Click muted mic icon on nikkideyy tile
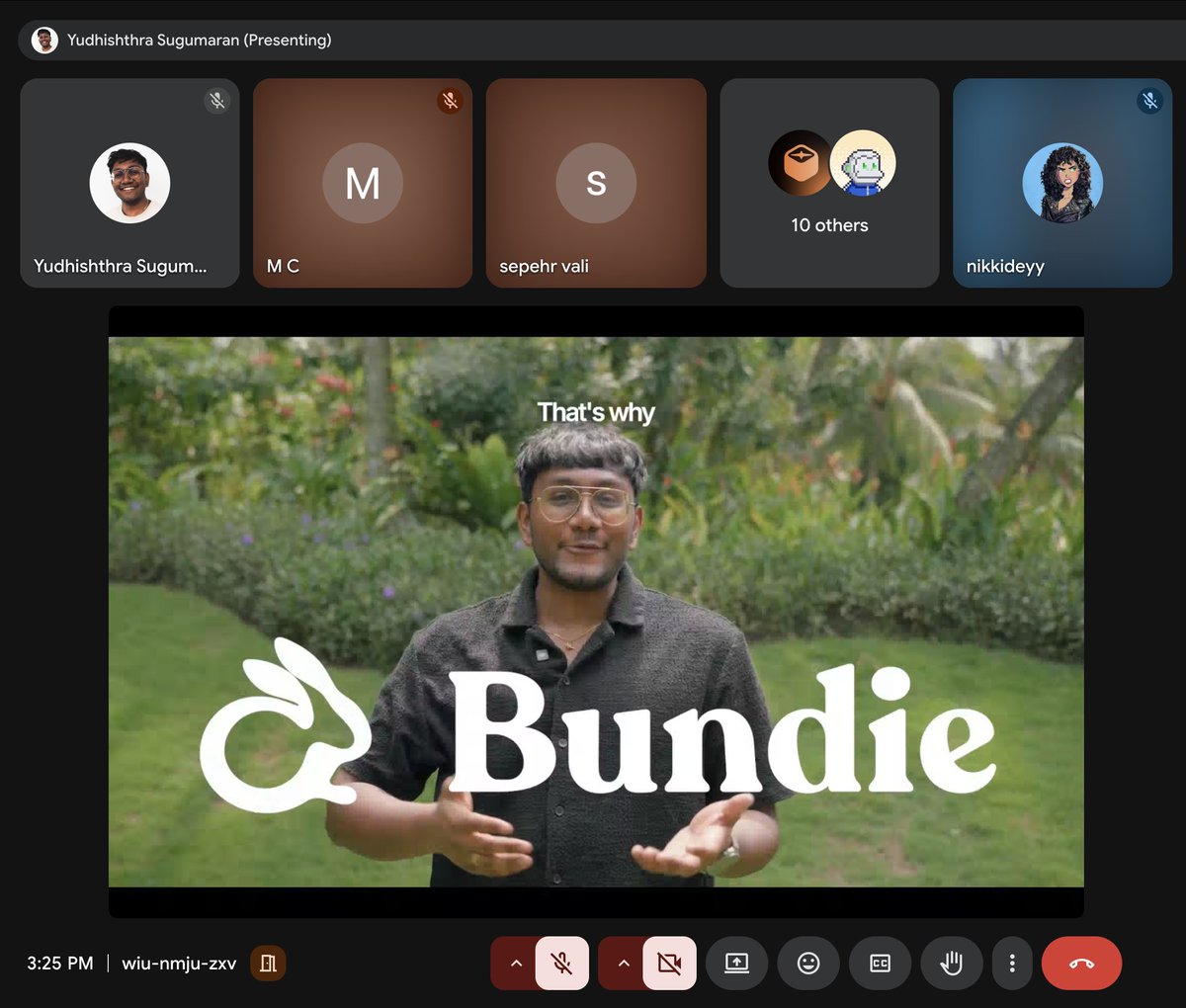Viewport: 1186px width, 1008px height. click(1149, 101)
